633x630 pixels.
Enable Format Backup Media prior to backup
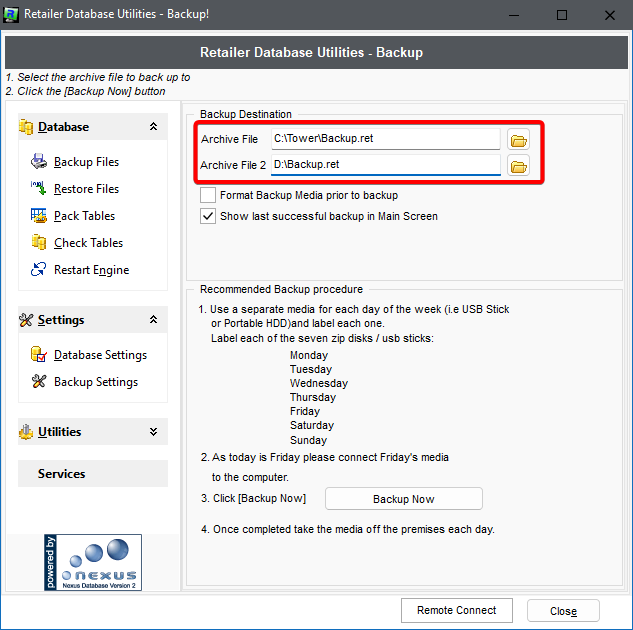pos(208,195)
